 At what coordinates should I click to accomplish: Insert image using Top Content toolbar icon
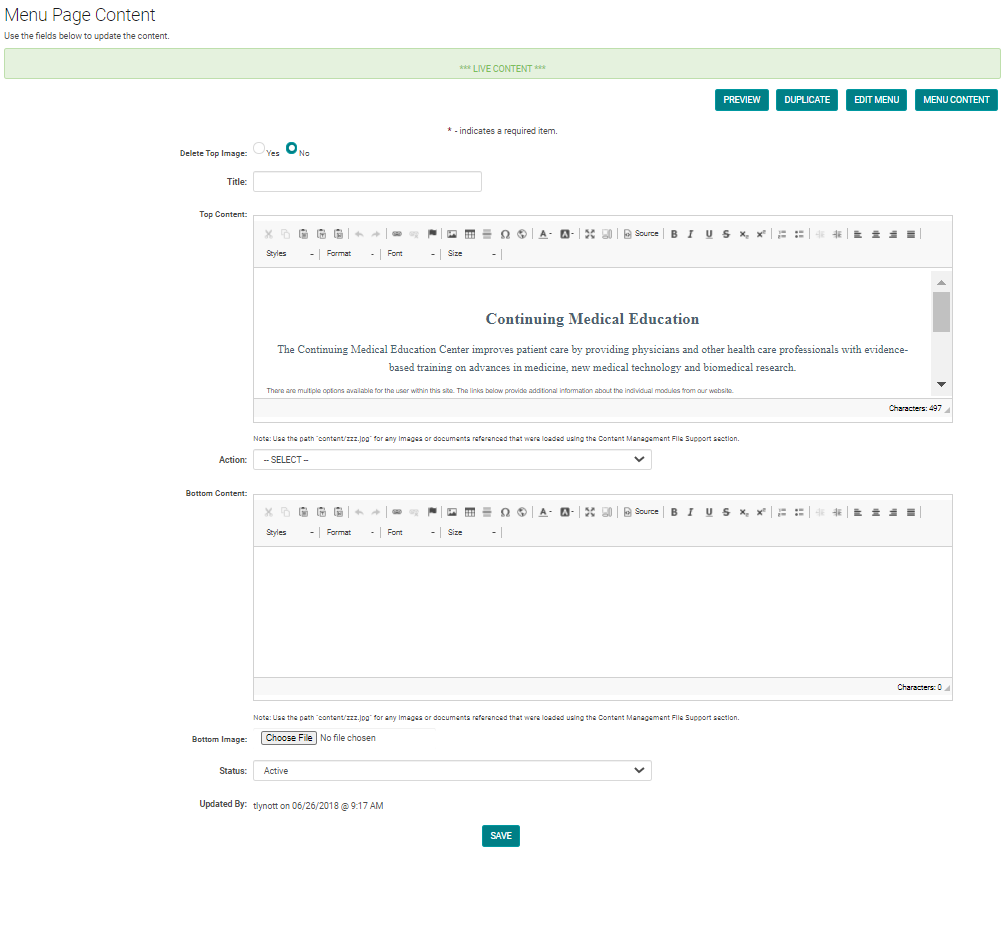(x=452, y=234)
